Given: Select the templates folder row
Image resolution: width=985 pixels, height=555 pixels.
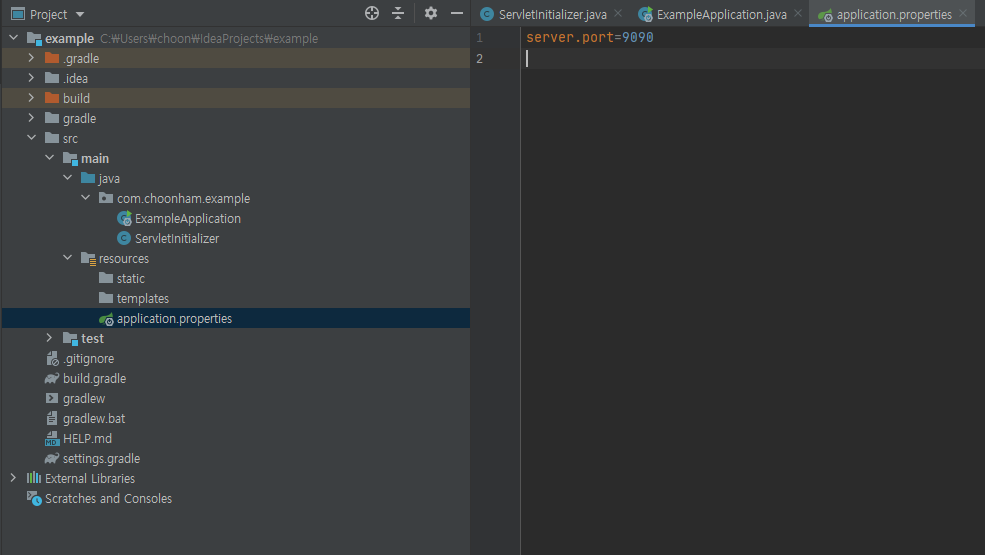Looking at the screenshot, I should [x=236, y=298].
